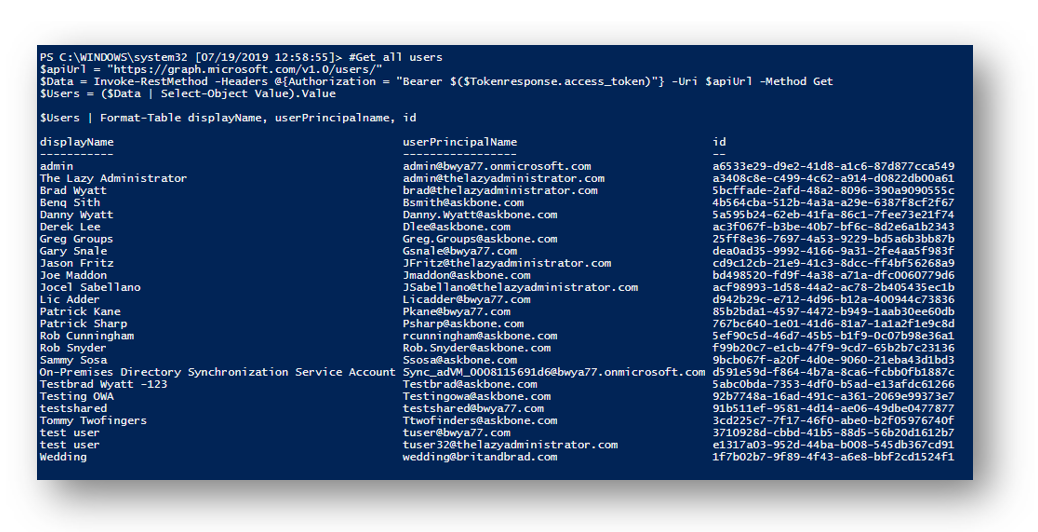Click Greg Groups display name
1038x532 pixels.
[x=76, y=239]
